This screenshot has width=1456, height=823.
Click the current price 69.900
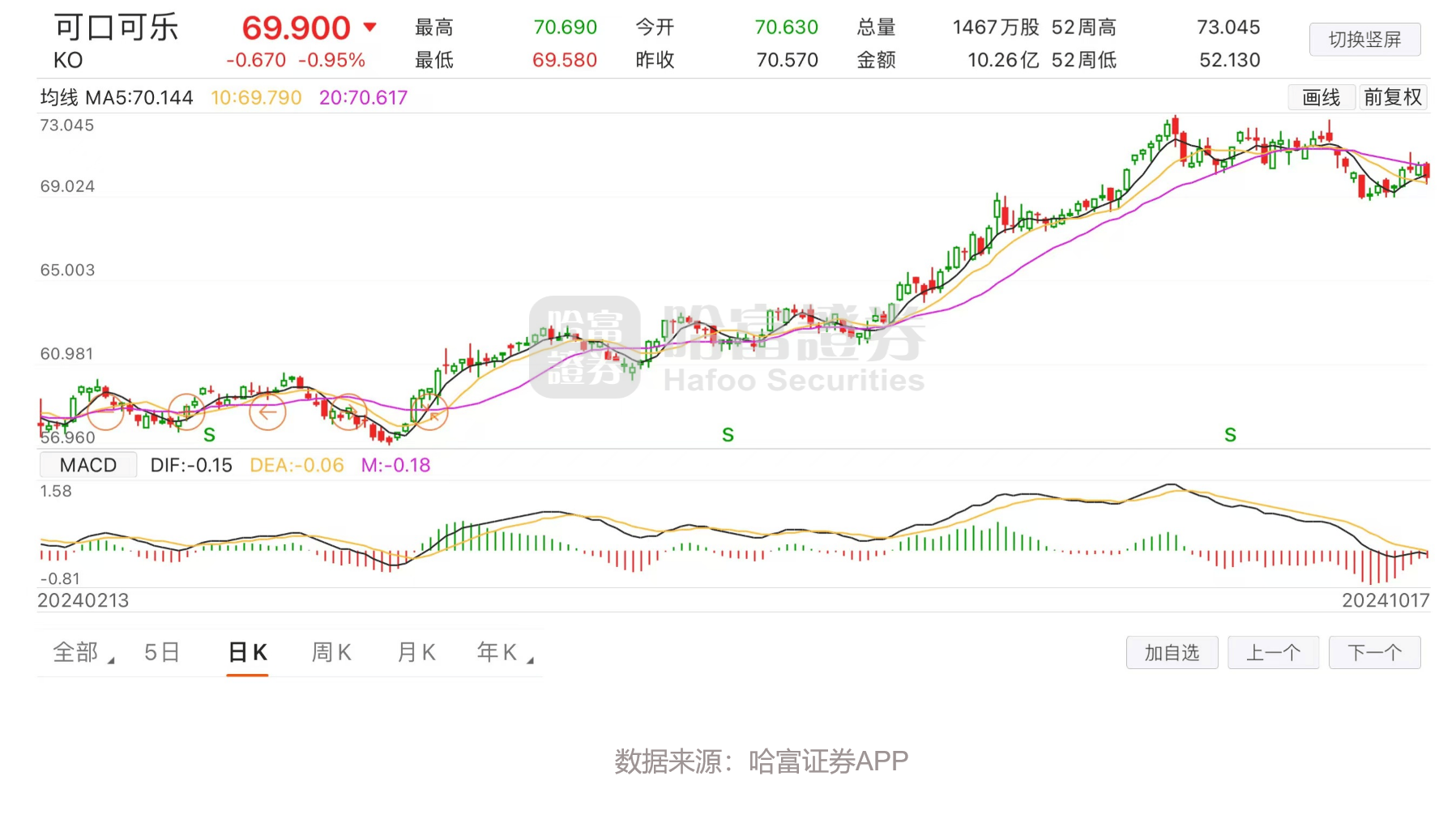(296, 28)
